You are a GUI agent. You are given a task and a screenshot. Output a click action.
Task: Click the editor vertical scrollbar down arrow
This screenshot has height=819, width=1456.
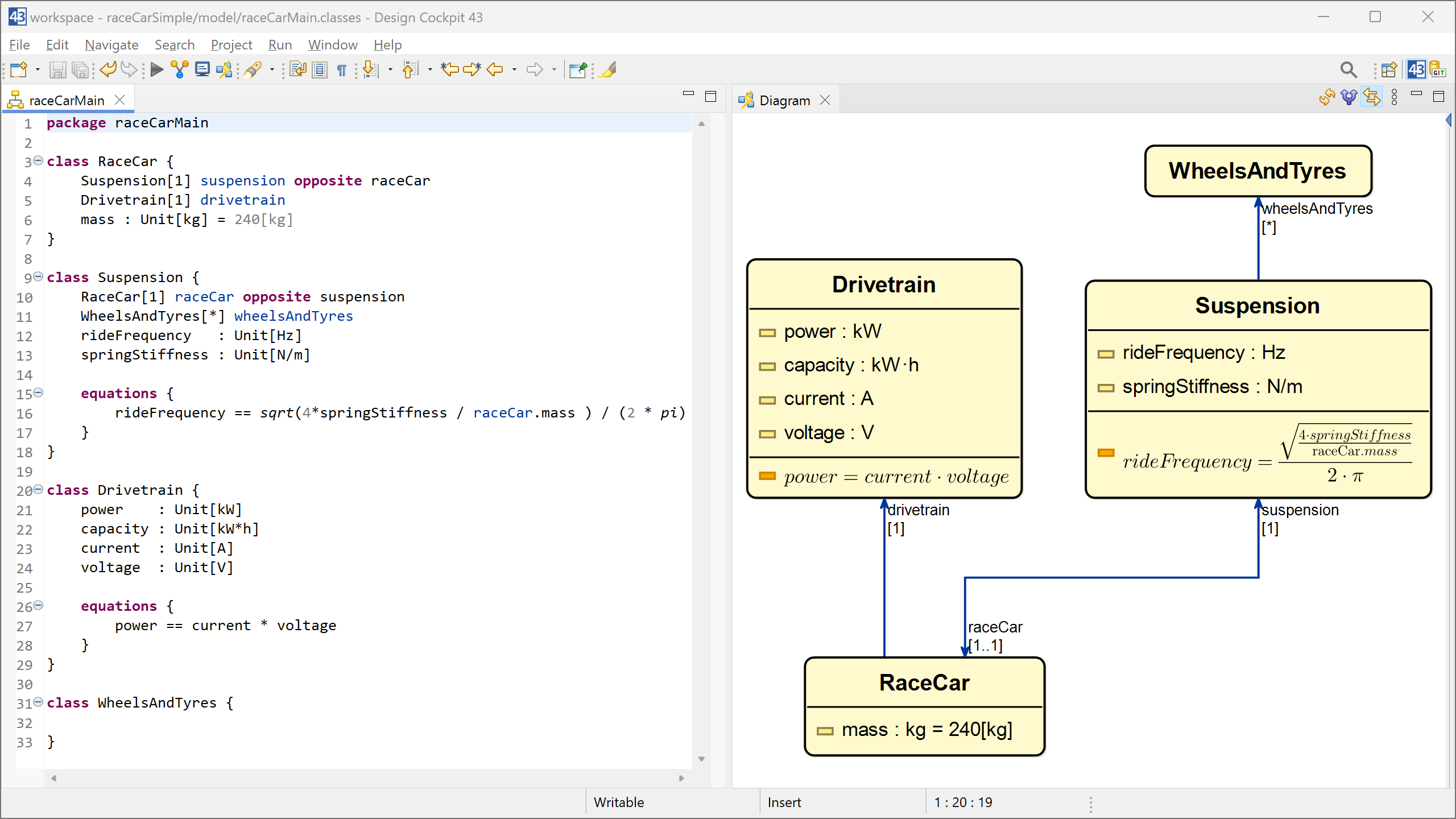701,759
